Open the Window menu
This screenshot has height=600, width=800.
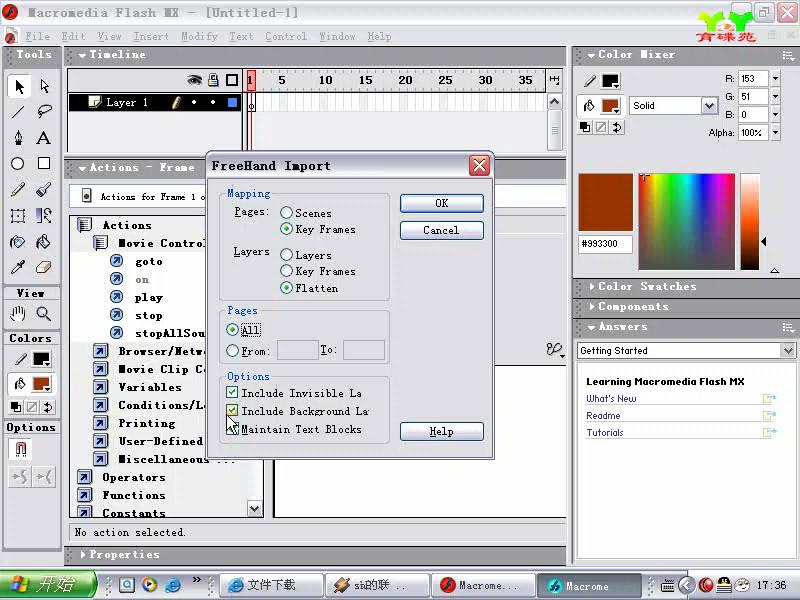pos(337,36)
